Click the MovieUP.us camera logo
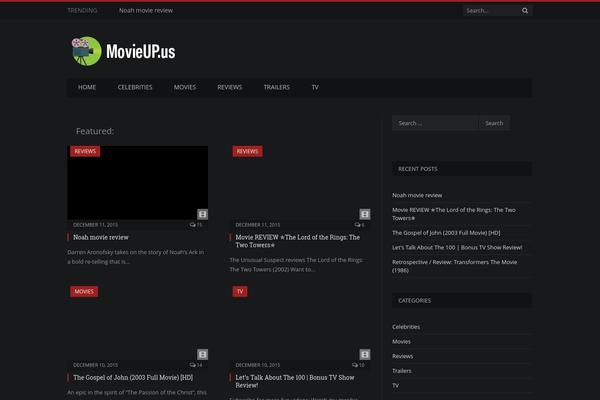Viewport: 600px width, 400px height. [x=86, y=51]
